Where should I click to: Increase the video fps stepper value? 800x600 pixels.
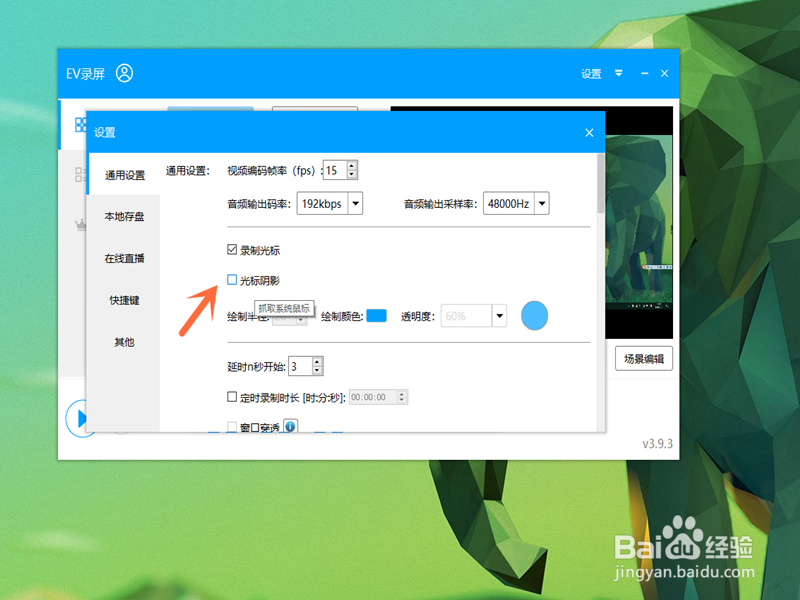coord(352,165)
